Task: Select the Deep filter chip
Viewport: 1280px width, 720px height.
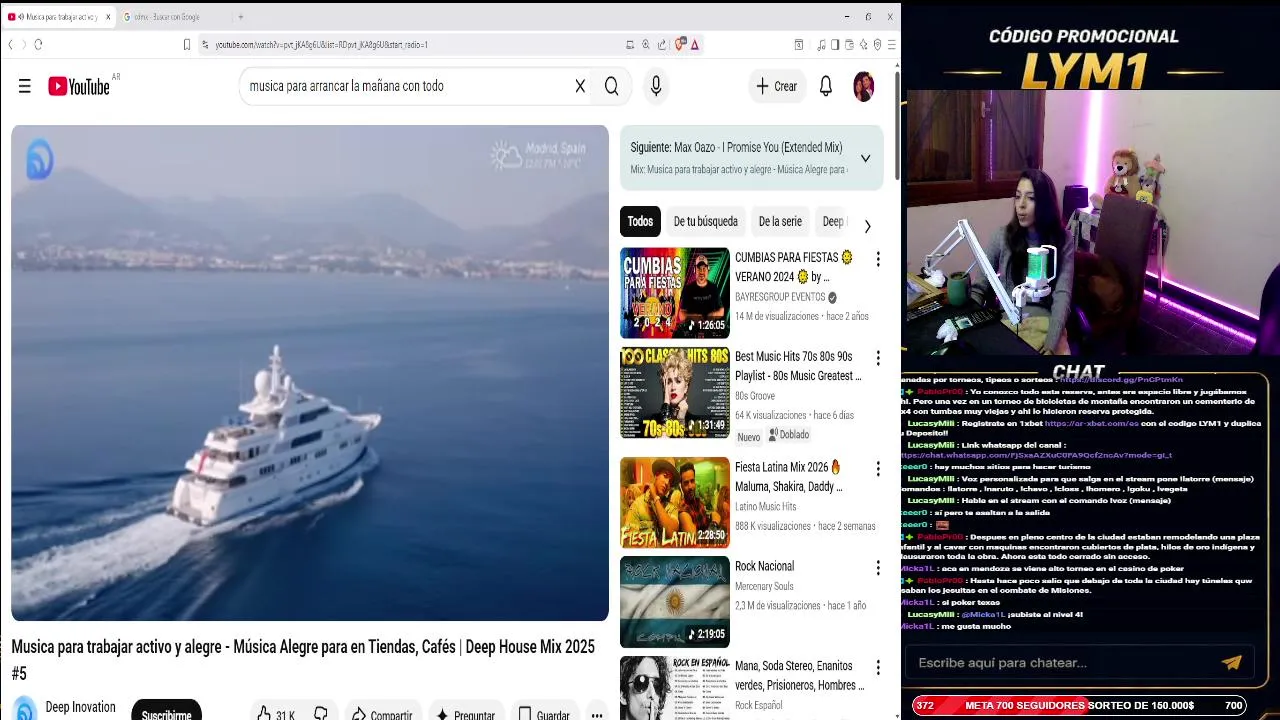Action: (832, 222)
